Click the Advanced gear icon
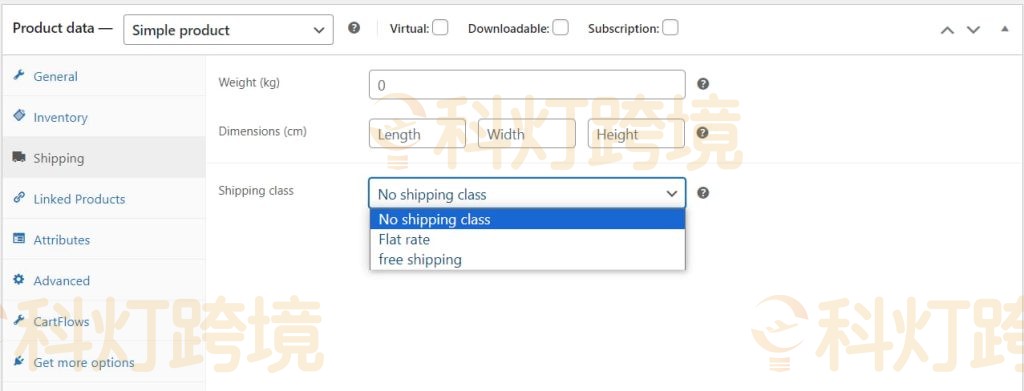1024x391 pixels. [19, 279]
